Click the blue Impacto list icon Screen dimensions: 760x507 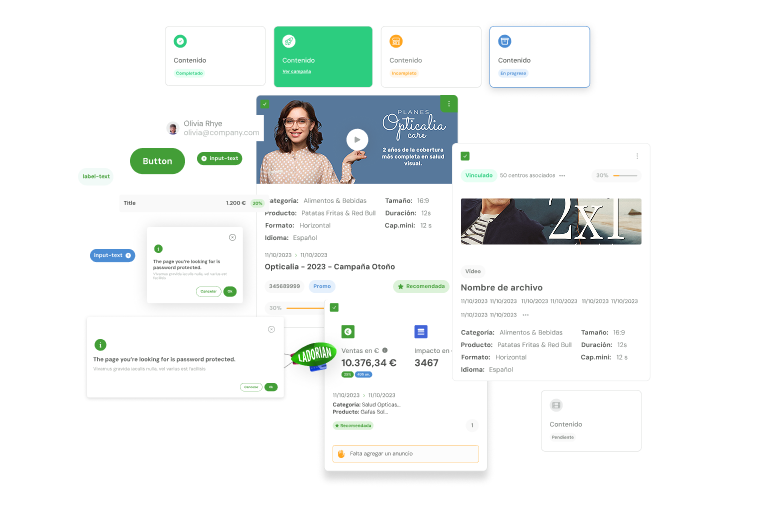coord(421,332)
